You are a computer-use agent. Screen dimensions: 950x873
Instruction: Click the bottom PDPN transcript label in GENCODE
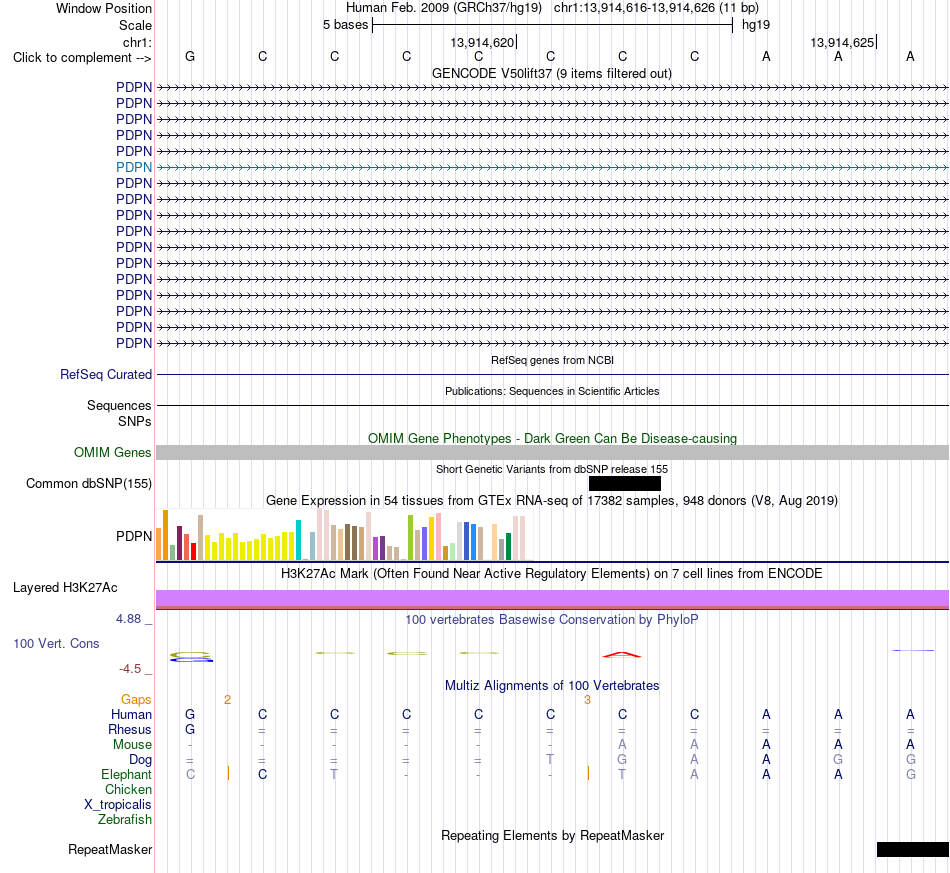134,344
